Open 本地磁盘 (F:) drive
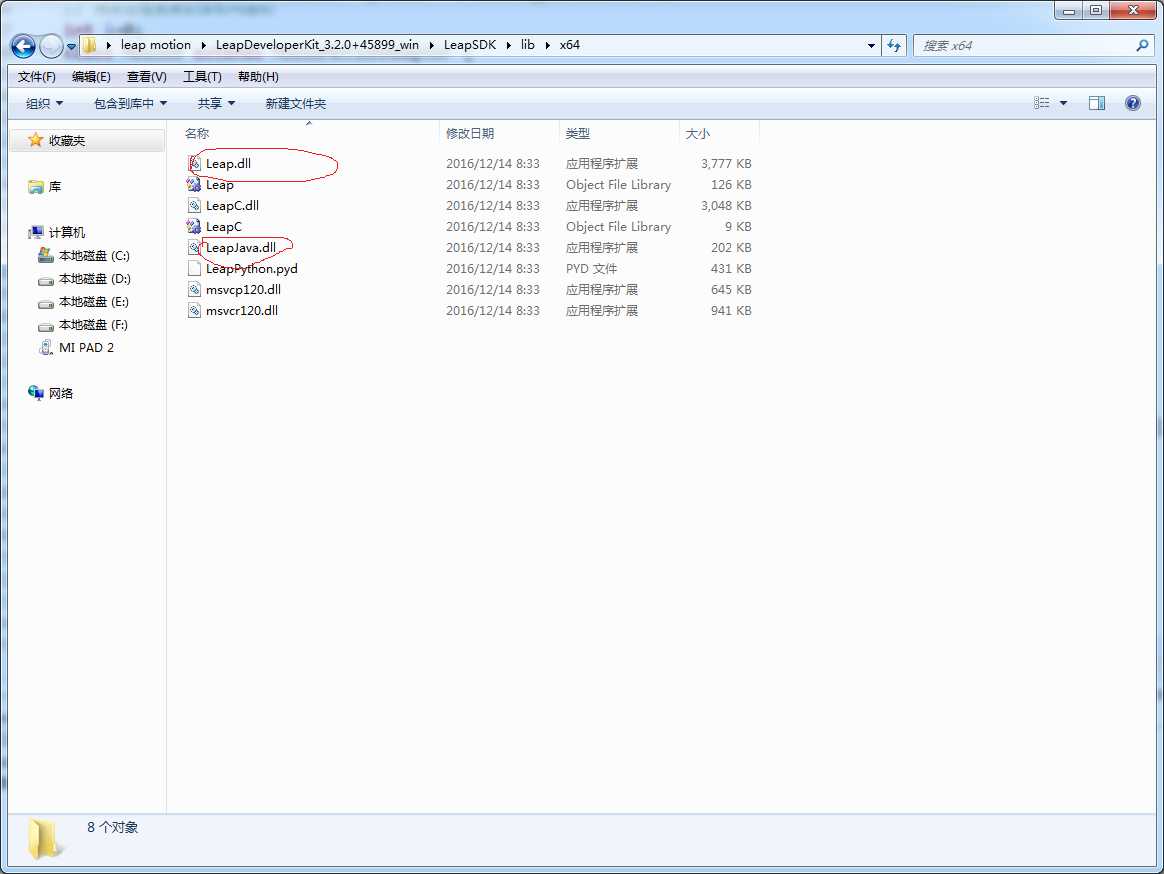 click(x=93, y=325)
